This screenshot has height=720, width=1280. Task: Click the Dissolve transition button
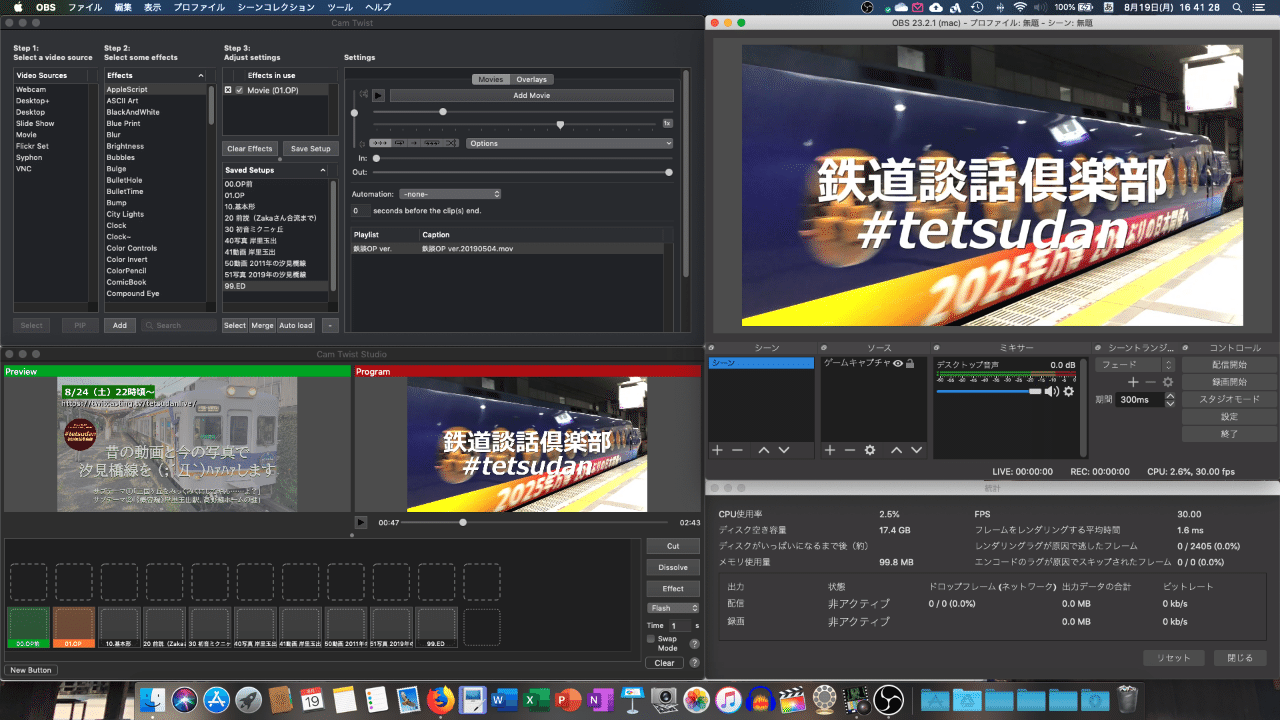coord(673,567)
